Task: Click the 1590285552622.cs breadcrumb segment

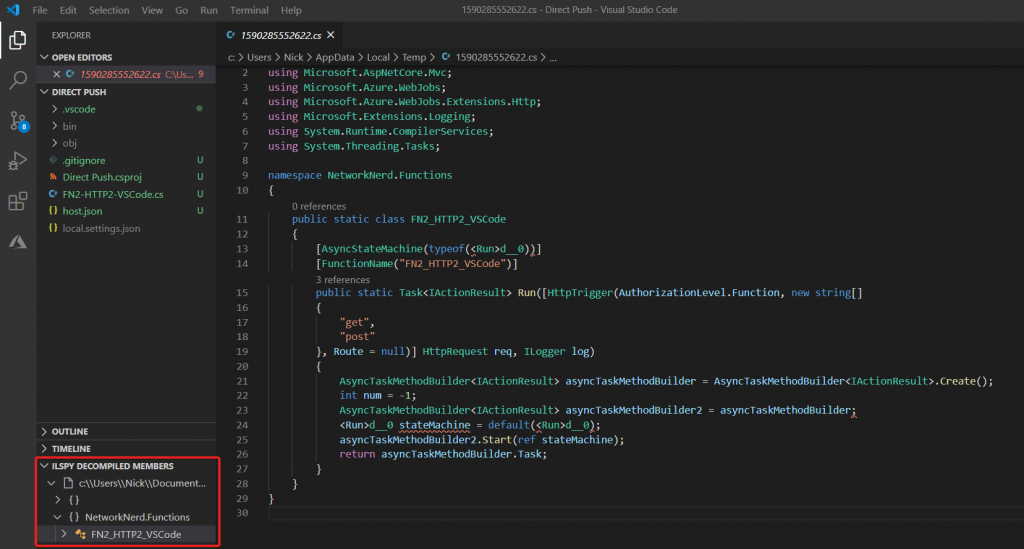Action: [x=496, y=57]
